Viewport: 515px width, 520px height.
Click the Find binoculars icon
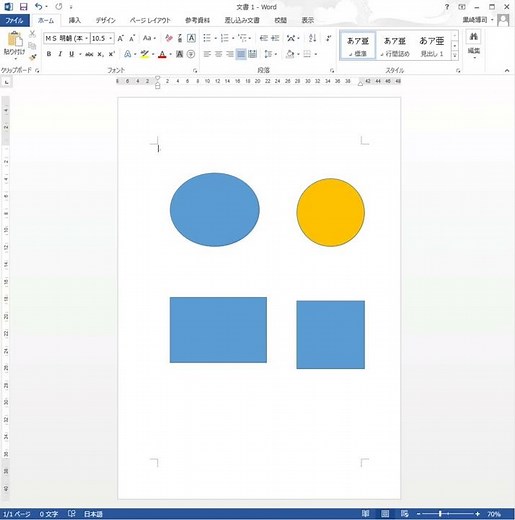tap(474, 36)
